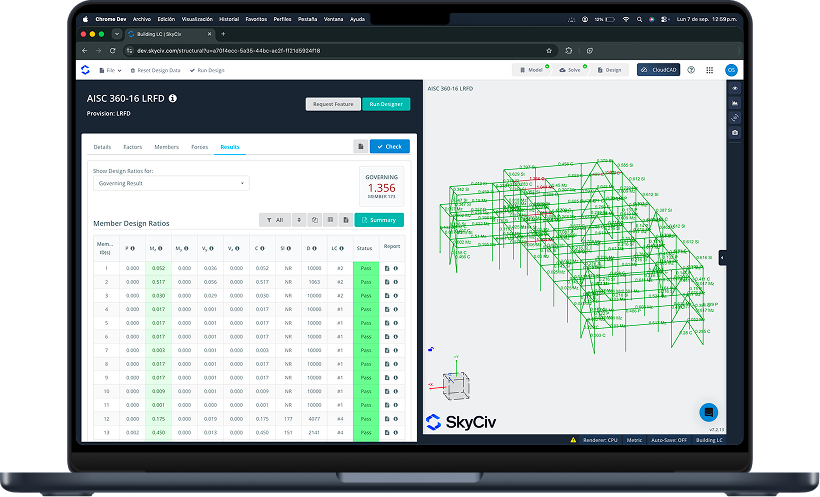This screenshot has height=497, width=820.
Task: Click the view orientation cube
Action: coord(455,386)
